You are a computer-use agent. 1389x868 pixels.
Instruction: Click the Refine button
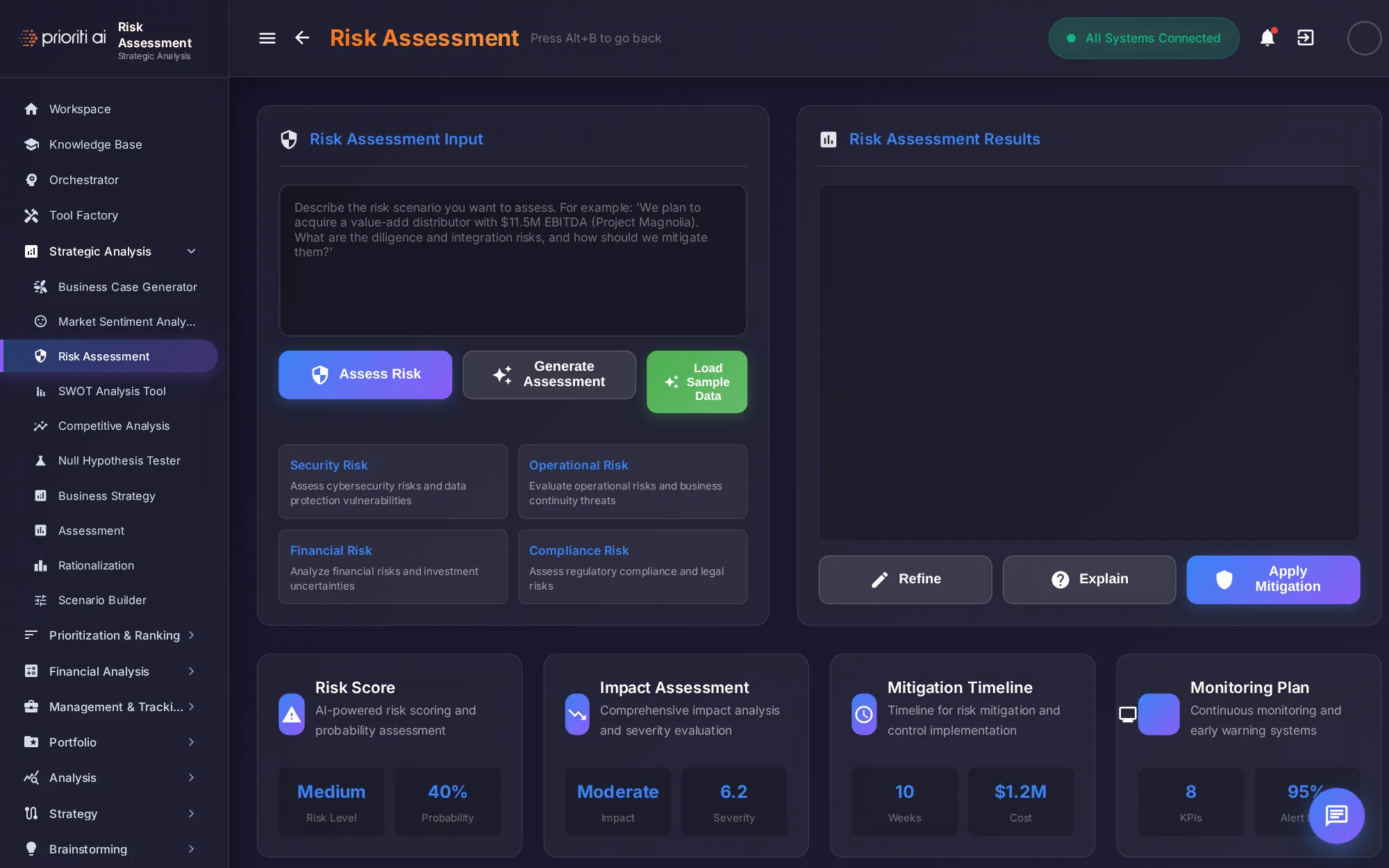(905, 579)
